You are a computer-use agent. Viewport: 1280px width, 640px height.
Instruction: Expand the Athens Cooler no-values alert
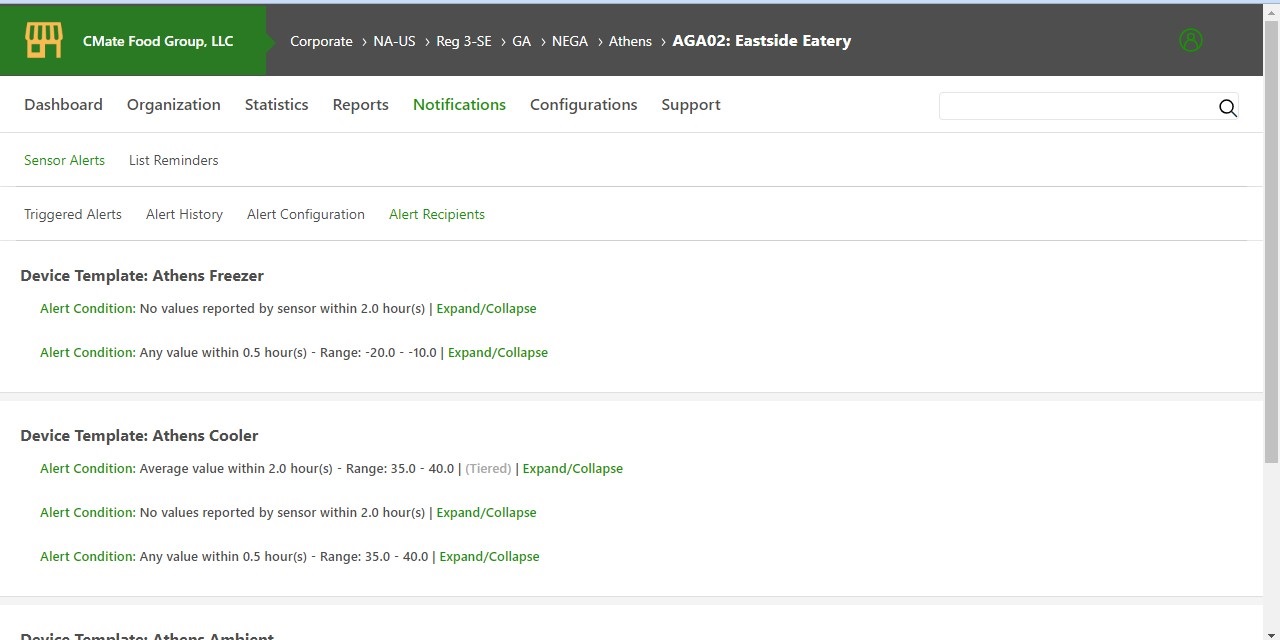(x=486, y=512)
